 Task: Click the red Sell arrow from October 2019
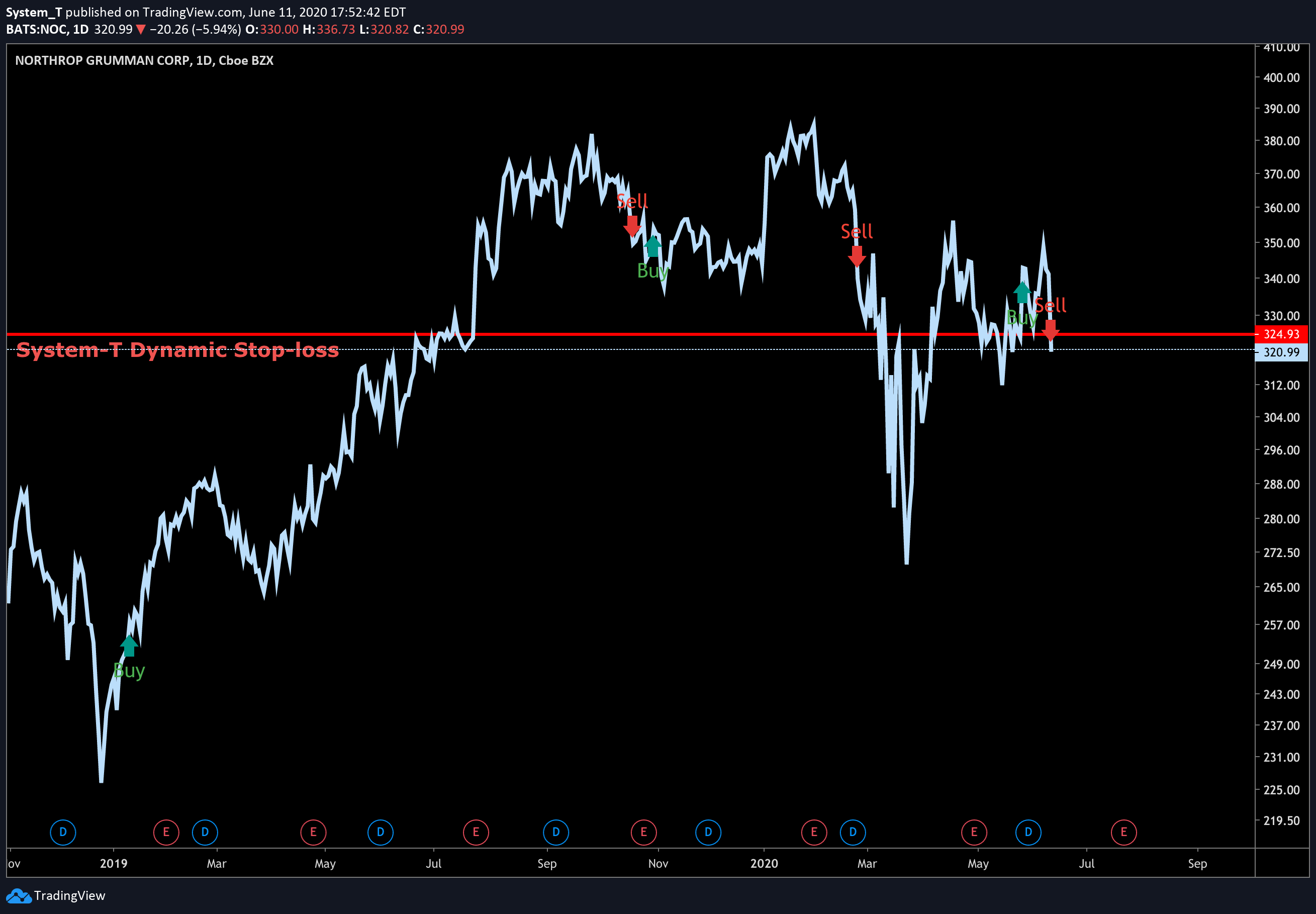(632, 226)
